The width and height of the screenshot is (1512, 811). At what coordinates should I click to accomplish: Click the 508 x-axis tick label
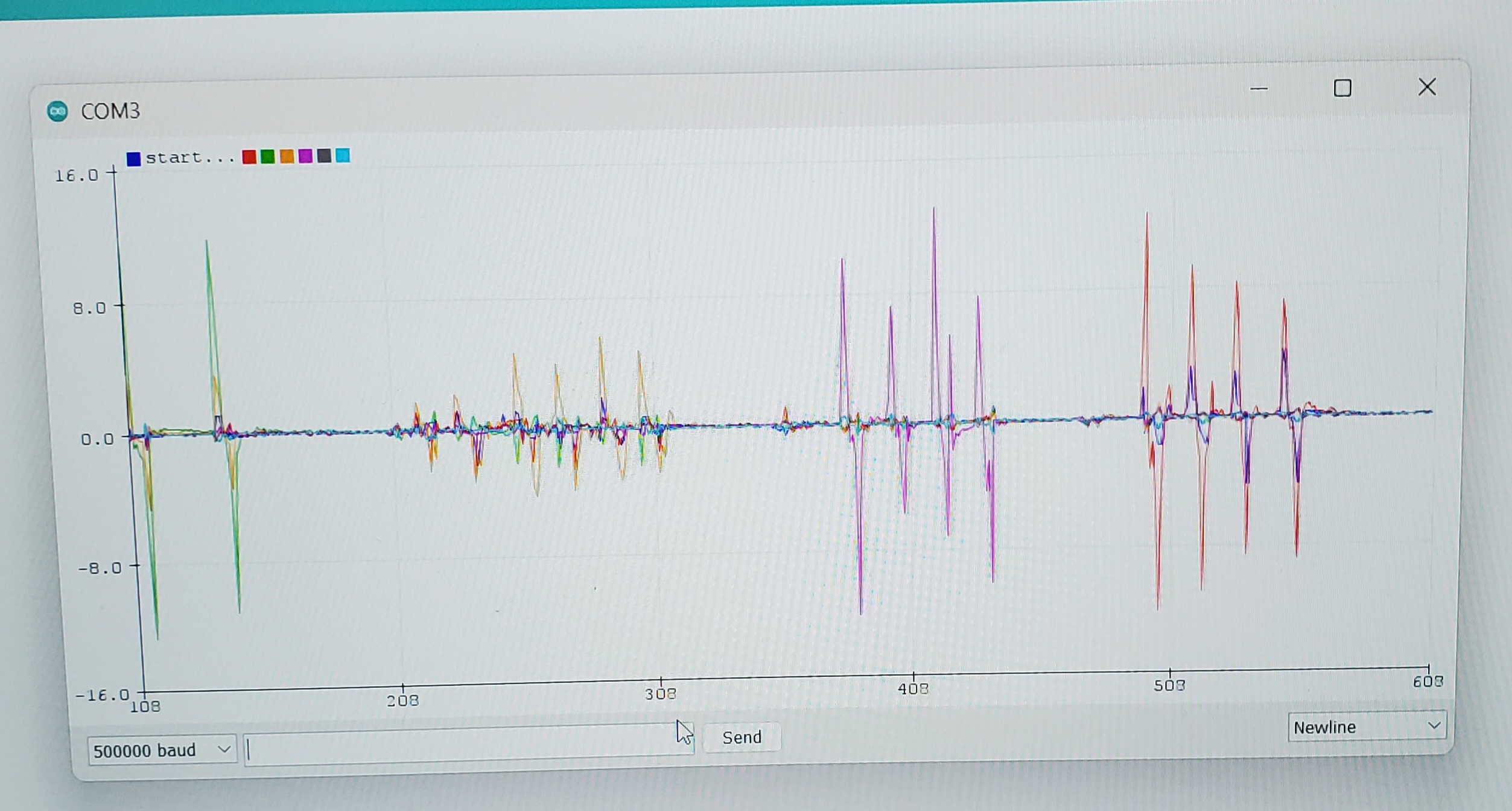(x=1169, y=685)
